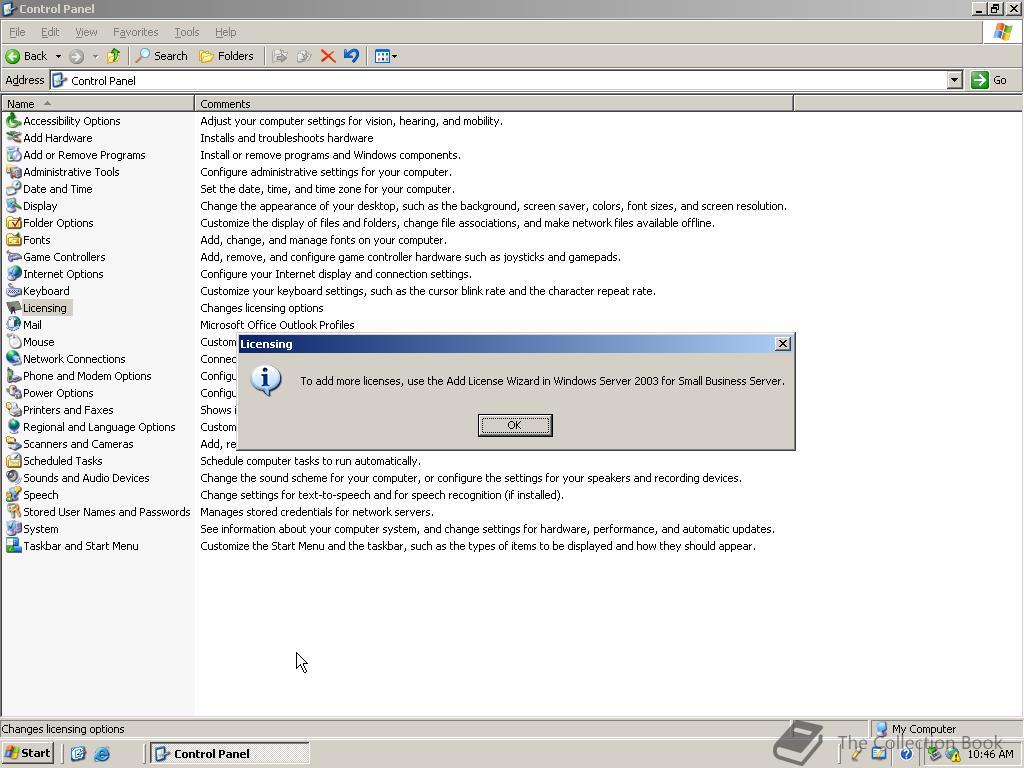This screenshot has width=1024, height=768.
Task: Click the red Delete icon
Action: tap(328, 56)
